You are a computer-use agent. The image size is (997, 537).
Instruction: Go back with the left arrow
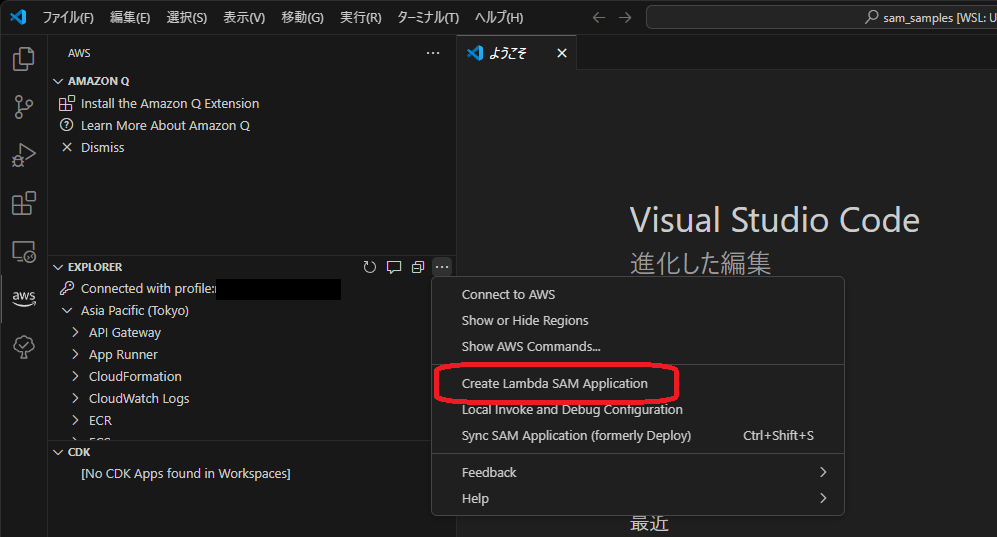[x=598, y=17]
